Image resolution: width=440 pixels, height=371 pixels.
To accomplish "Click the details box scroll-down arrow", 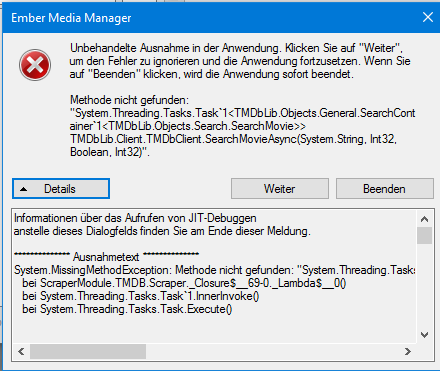I will (424, 335).
